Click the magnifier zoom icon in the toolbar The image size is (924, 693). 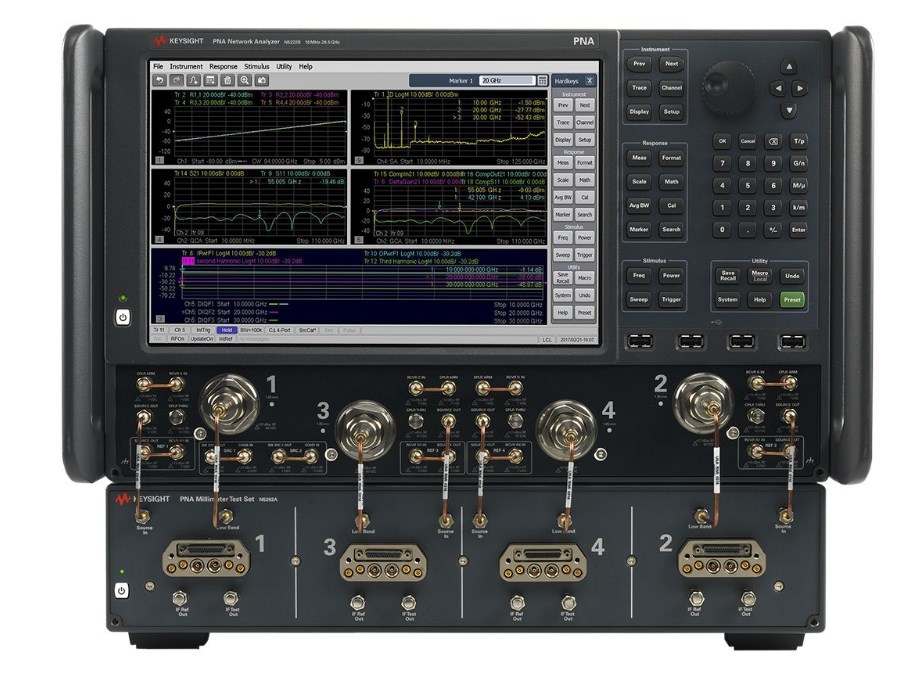(245, 80)
